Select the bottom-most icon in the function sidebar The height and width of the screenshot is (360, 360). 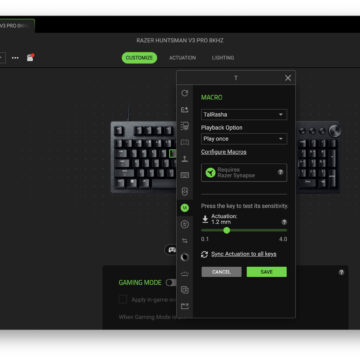[x=185, y=306]
